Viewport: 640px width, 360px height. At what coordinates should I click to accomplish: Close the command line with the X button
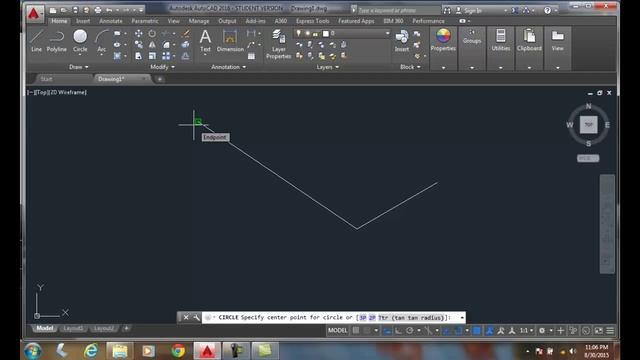[186, 317]
